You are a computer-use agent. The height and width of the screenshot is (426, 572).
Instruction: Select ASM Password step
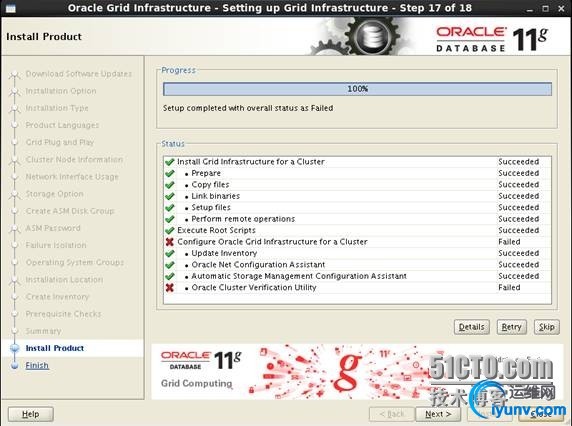53,228
